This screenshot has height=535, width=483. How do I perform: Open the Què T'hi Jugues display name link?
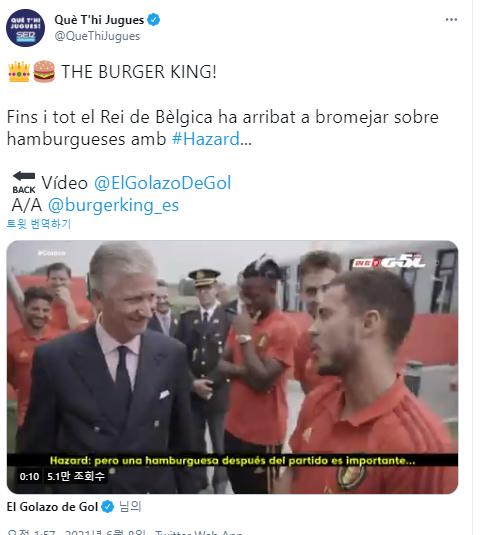click(99, 20)
